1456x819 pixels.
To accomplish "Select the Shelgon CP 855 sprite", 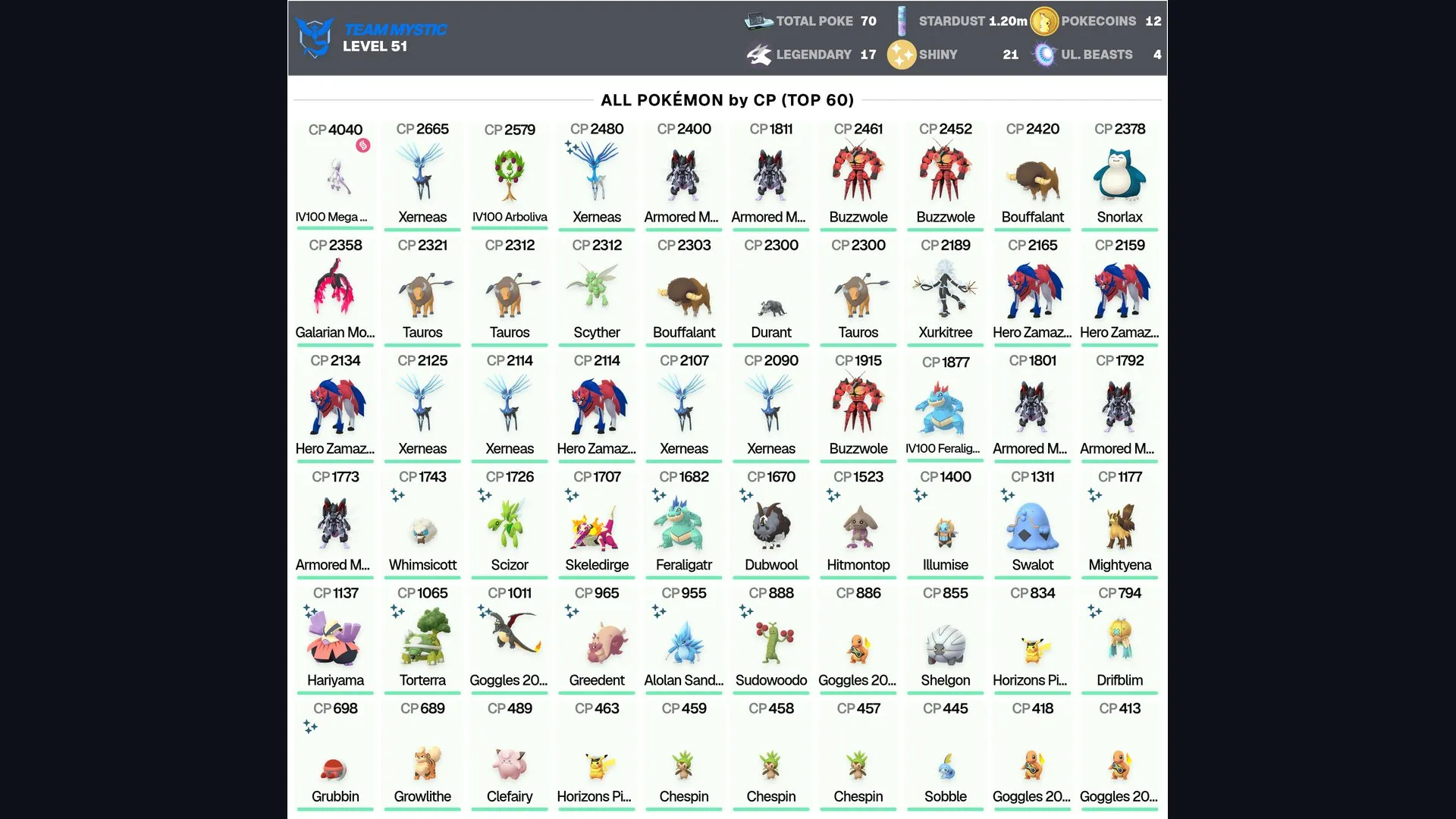I will pos(945,645).
